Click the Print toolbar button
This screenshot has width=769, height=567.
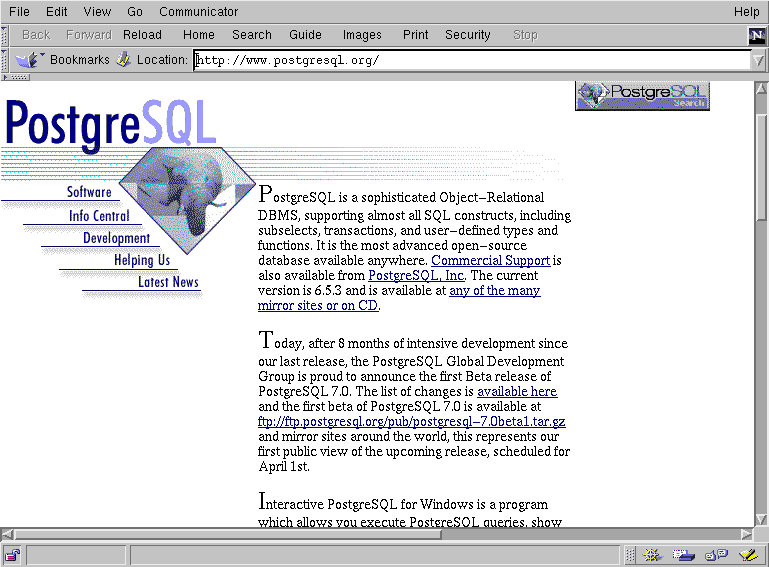pos(415,35)
